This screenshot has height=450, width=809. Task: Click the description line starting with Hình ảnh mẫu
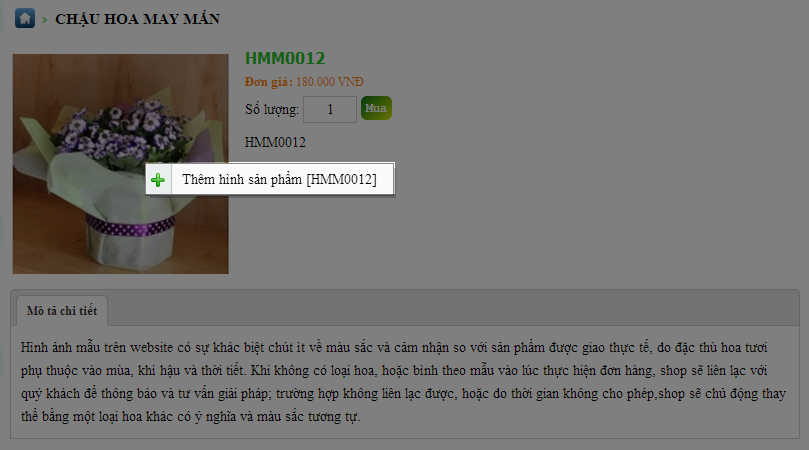pyautogui.click(x=394, y=347)
